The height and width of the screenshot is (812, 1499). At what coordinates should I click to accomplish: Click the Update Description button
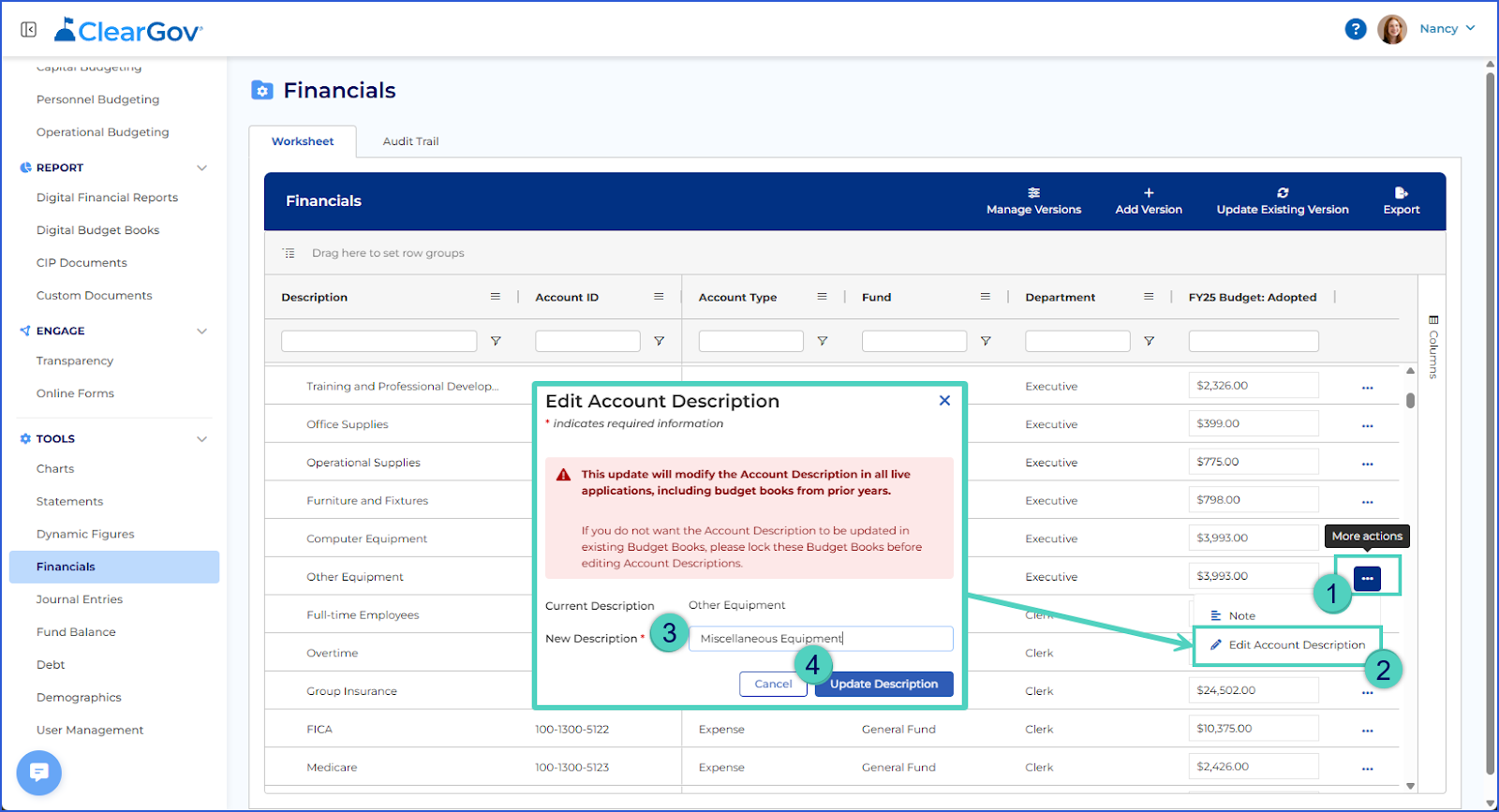pos(883,684)
